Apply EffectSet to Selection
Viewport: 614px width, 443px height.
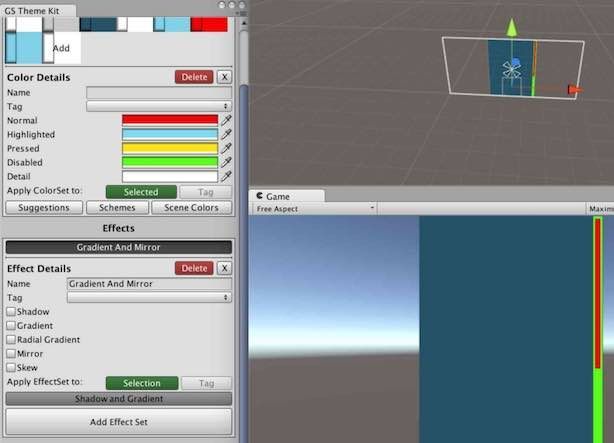coord(142,383)
